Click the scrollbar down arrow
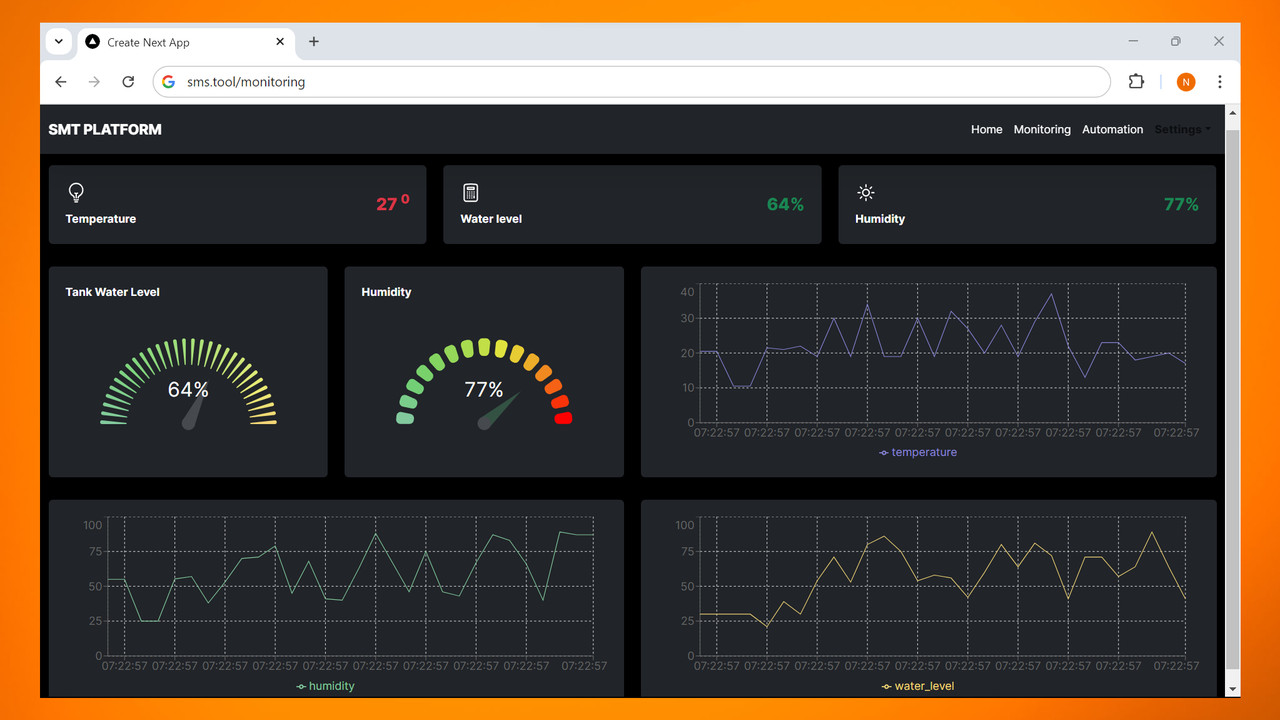This screenshot has height=720, width=1280. pyautogui.click(x=1233, y=689)
